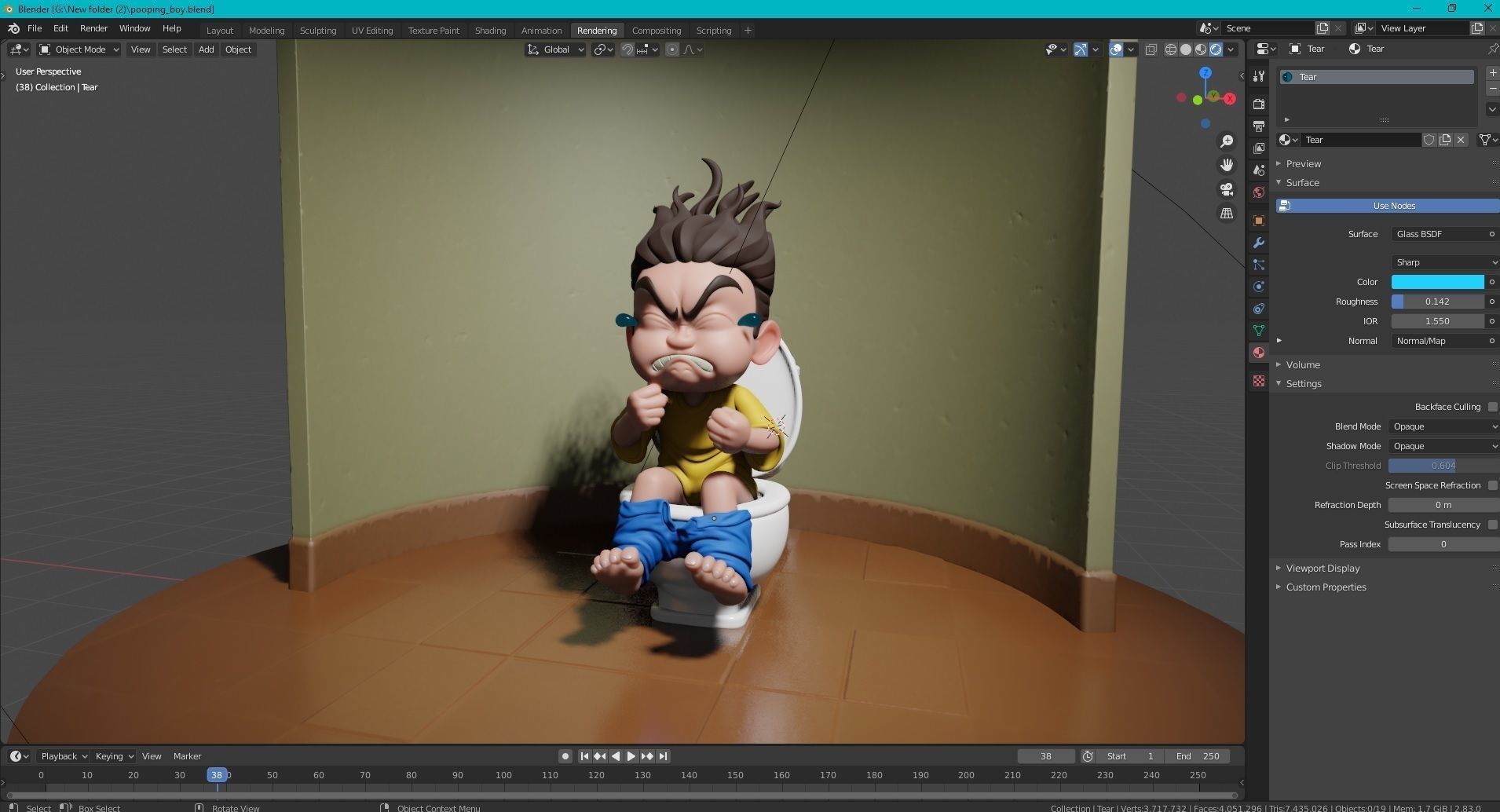Viewport: 1500px width, 812px height.
Task: Open the timeline Keying popover
Action: pyautogui.click(x=114, y=756)
